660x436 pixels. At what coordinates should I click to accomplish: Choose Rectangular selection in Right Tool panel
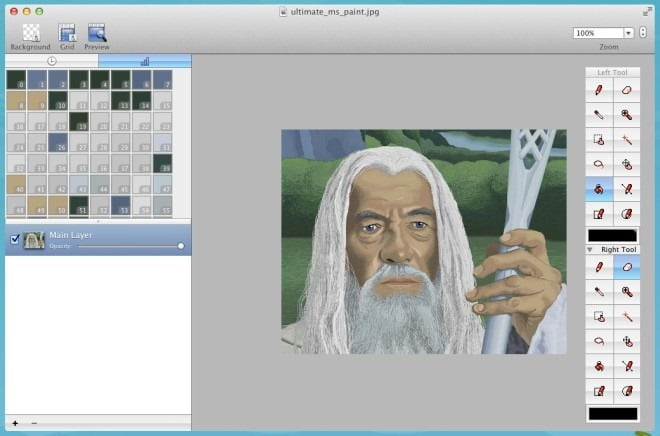[x=599, y=316]
